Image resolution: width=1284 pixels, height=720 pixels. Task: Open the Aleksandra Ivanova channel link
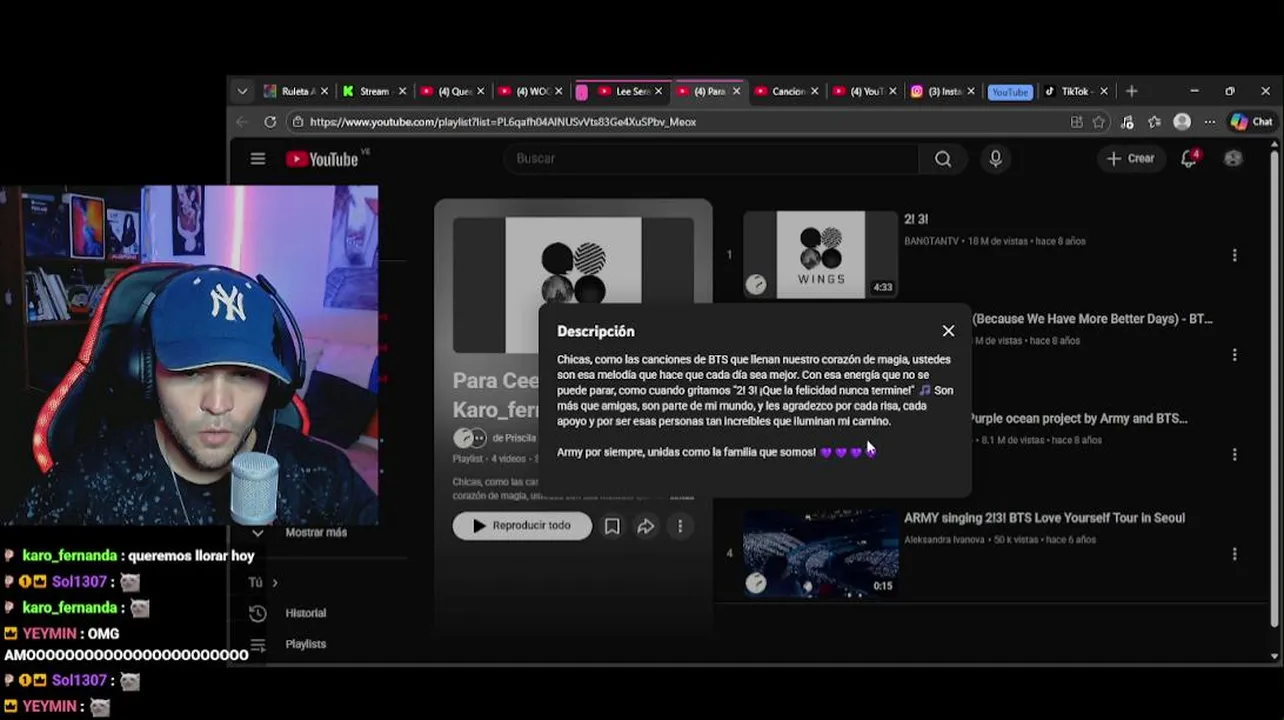coord(945,540)
